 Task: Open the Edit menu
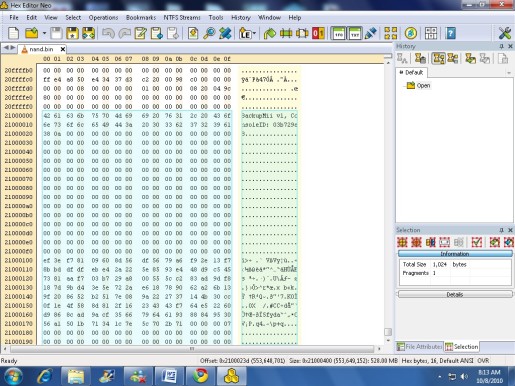(x=32, y=17)
